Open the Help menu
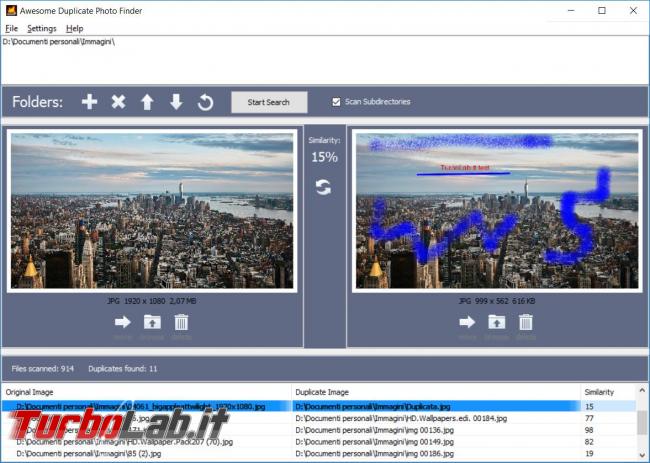The height and width of the screenshot is (463, 650). click(75, 28)
